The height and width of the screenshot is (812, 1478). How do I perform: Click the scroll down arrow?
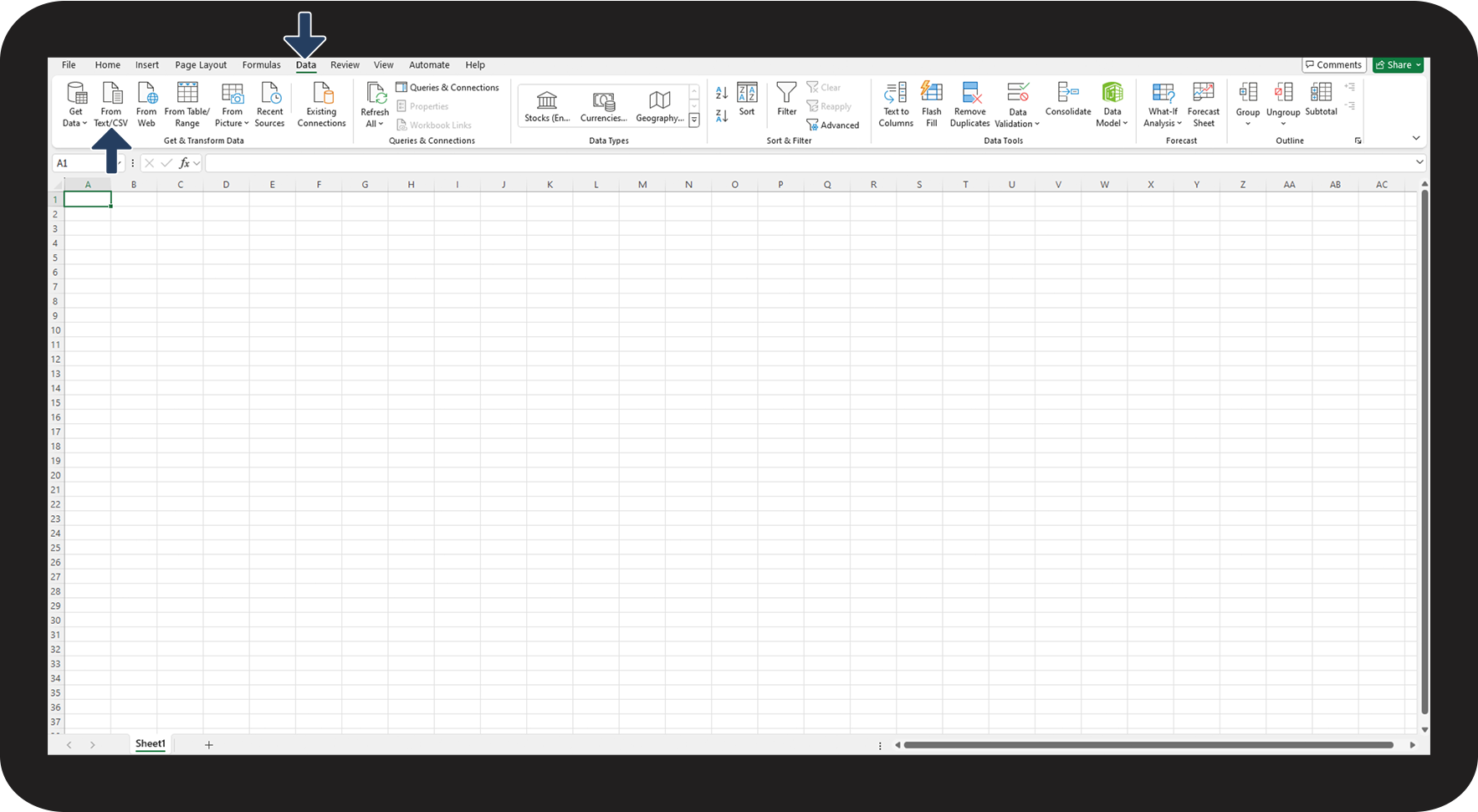1424,729
